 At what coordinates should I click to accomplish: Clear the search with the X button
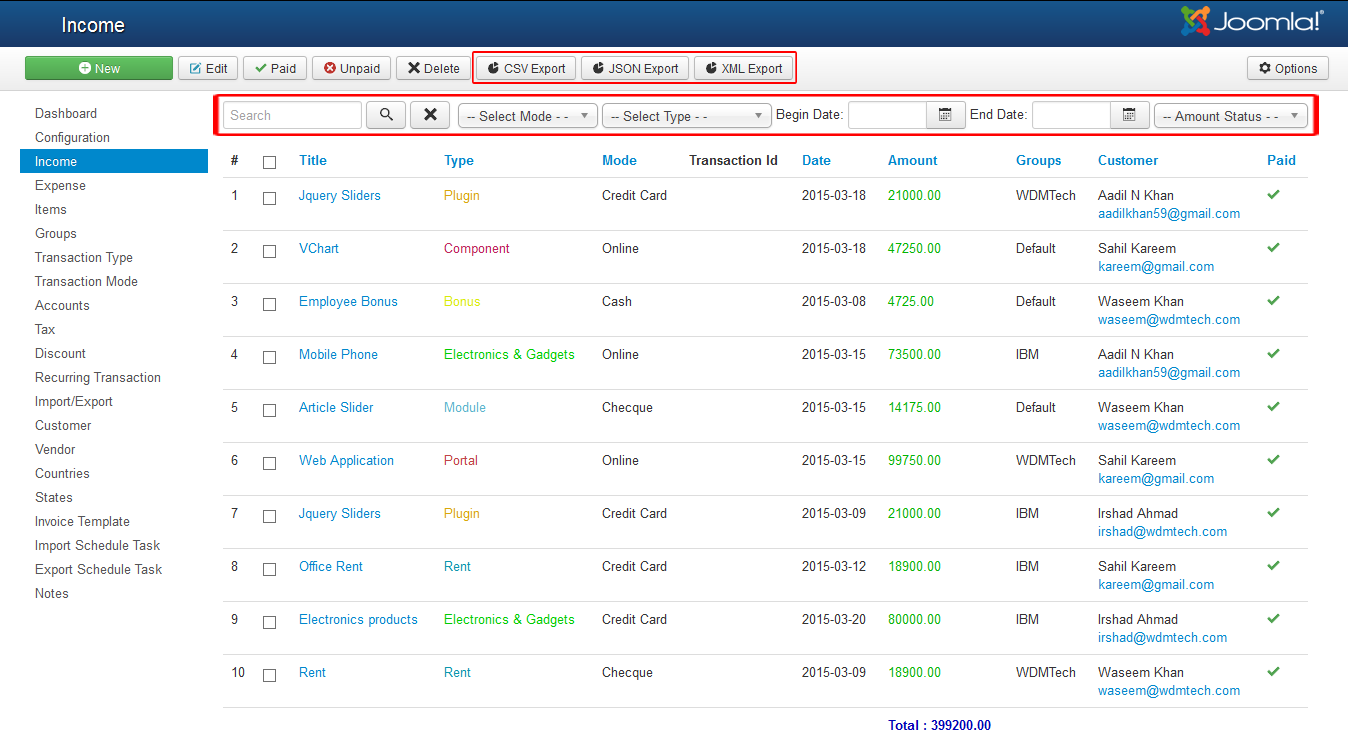tap(430, 115)
